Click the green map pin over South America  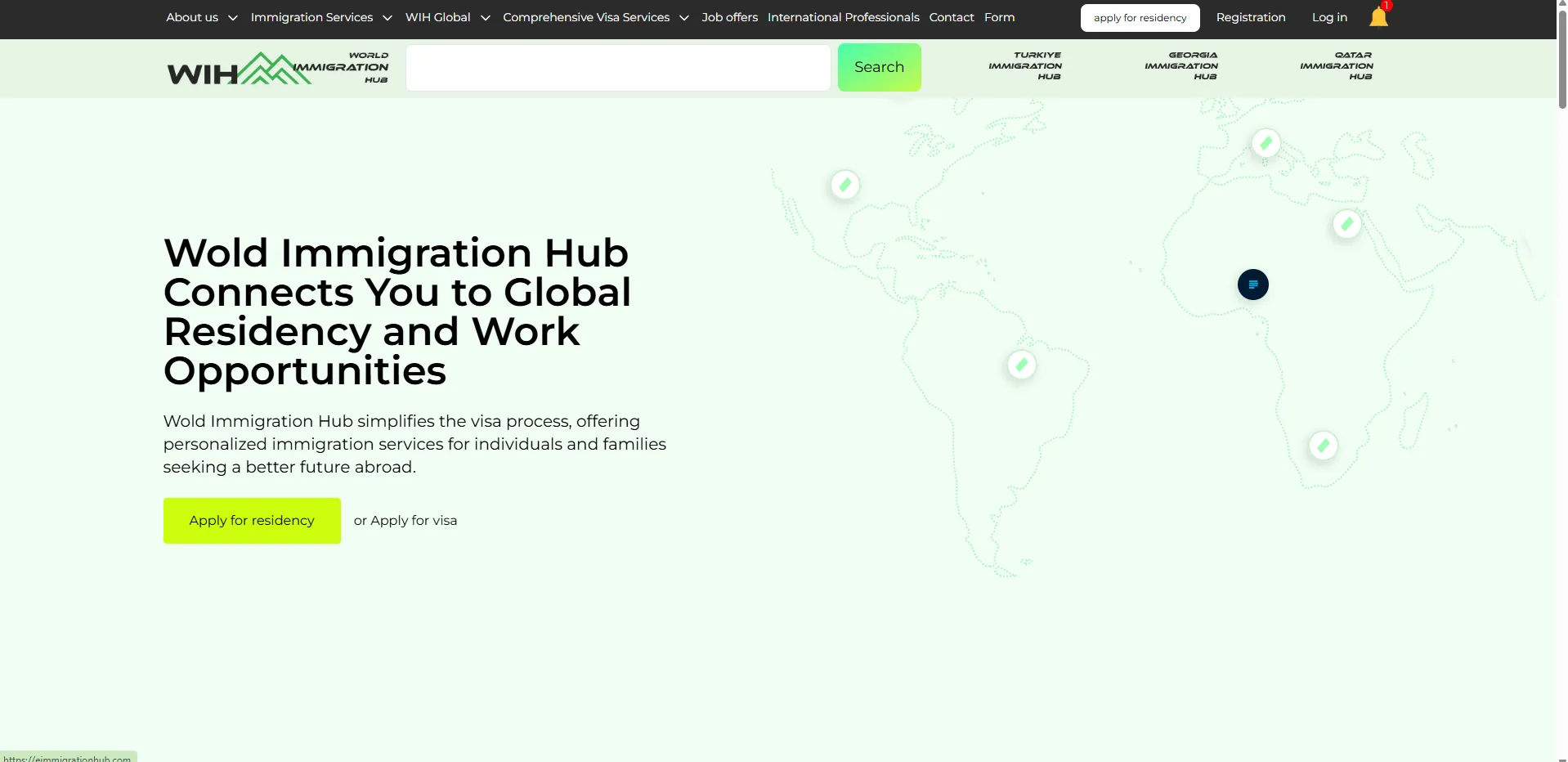1021,365
